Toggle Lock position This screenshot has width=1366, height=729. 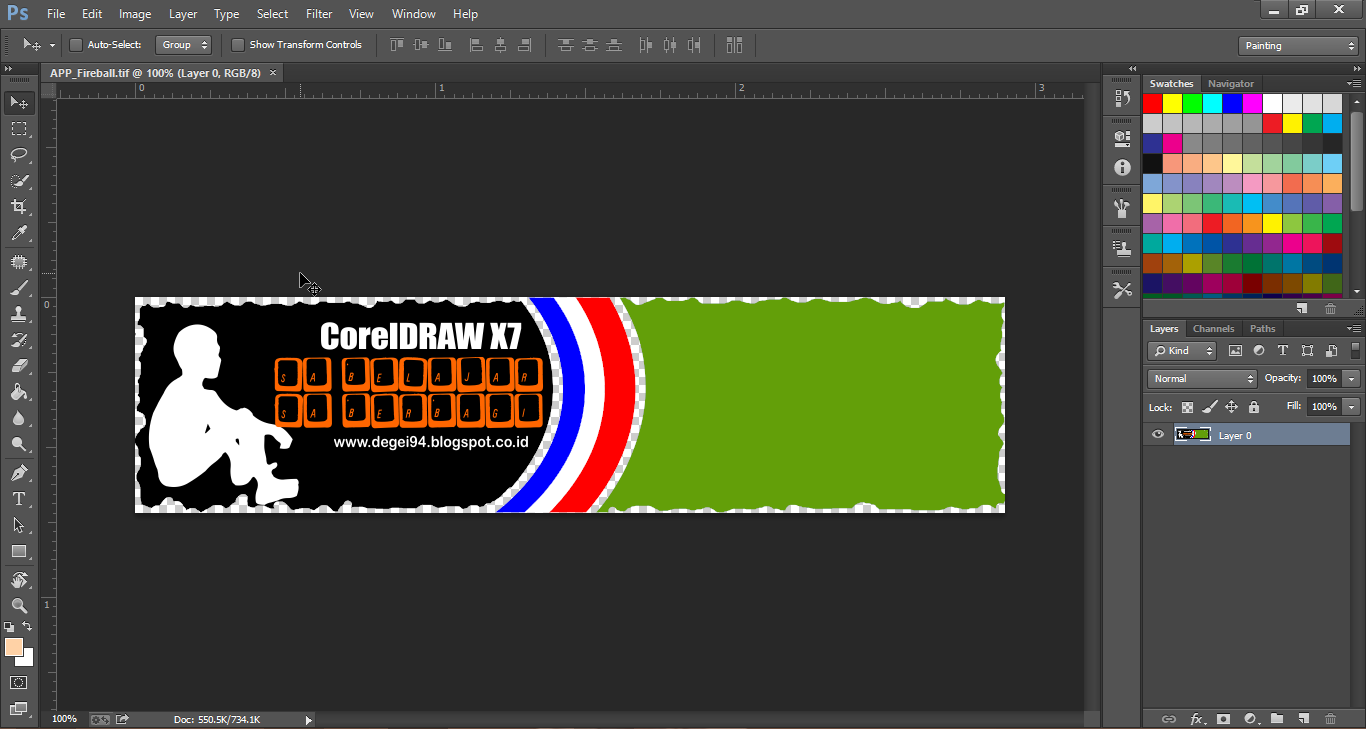(1231, 407)
